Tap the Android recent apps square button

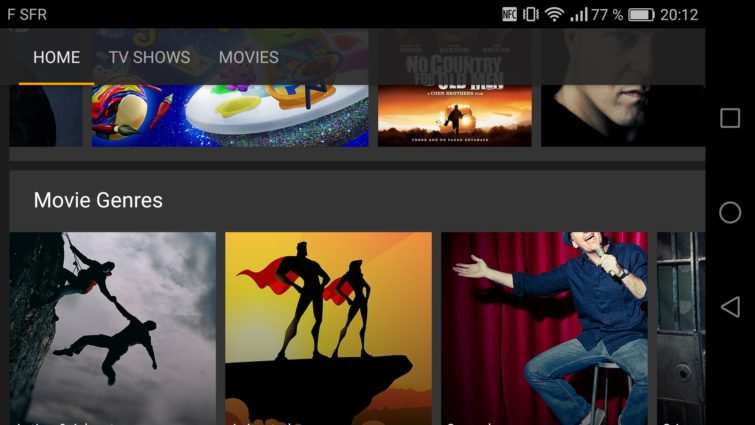pyautogui.click(x=730, y=117)
